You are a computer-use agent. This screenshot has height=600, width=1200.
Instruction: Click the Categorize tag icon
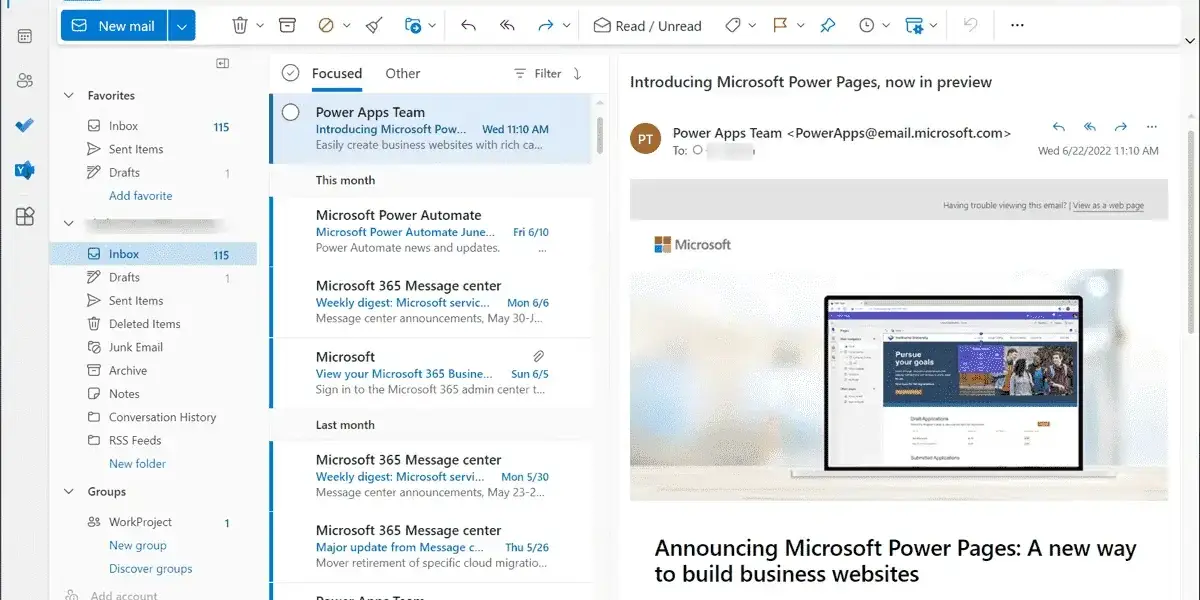[733, 26]
